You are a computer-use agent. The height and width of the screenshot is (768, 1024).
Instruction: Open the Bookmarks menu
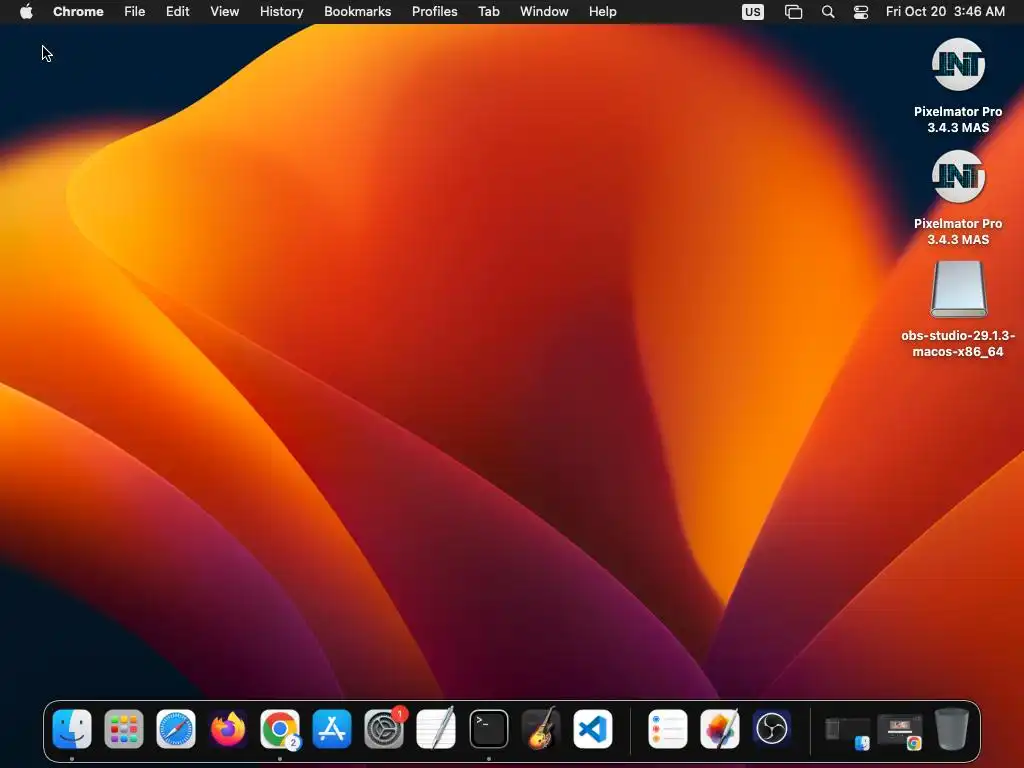pyautogui.click(x=357, y=11)
